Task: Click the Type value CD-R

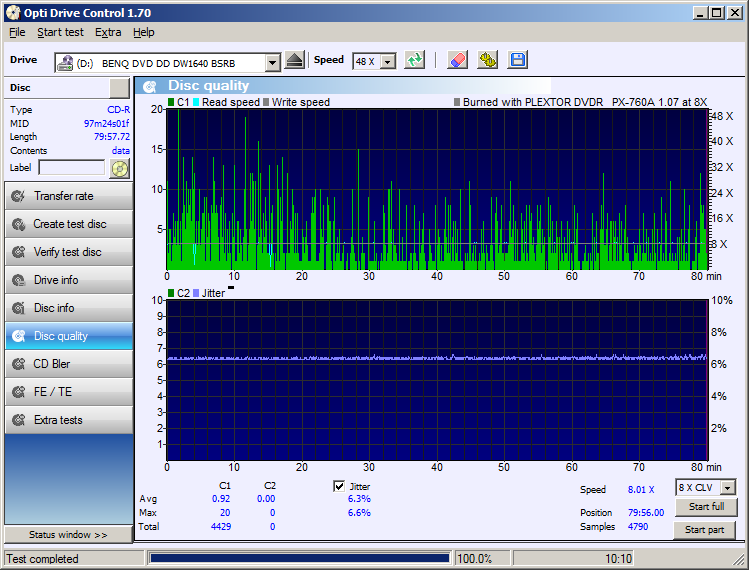Action: (x=118, y=110)
